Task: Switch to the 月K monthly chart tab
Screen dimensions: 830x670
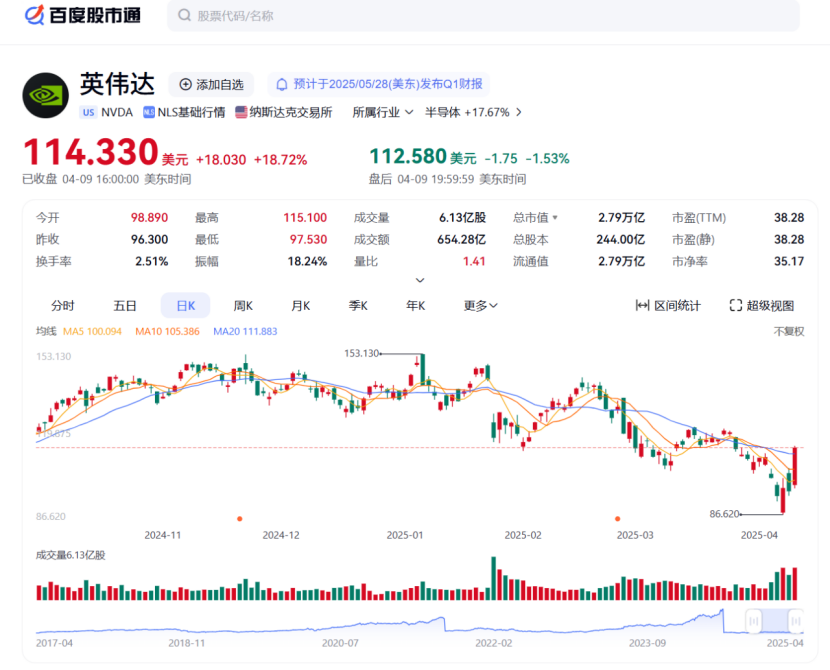Action: point(300,305)
